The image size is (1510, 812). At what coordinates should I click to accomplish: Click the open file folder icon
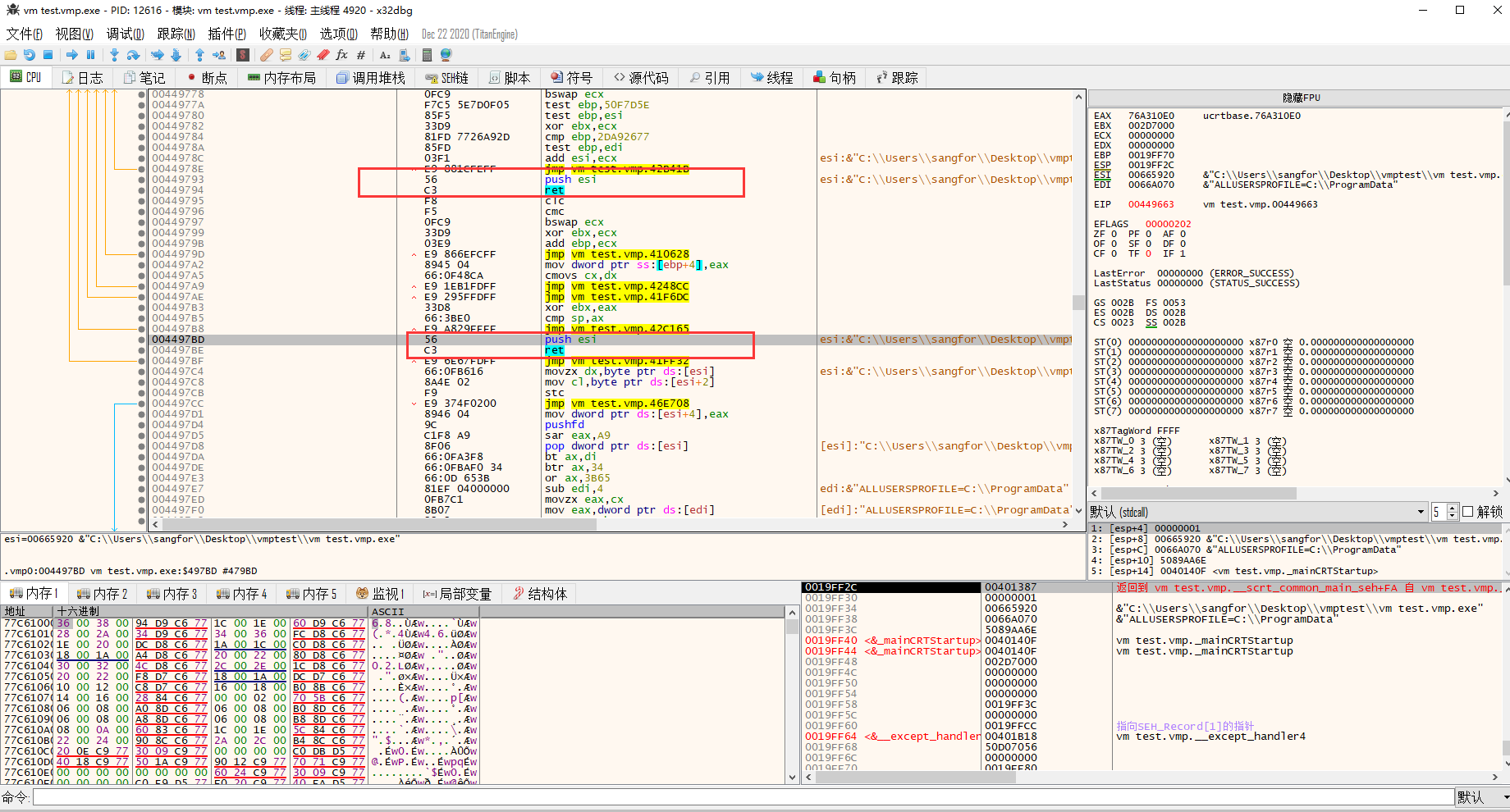click(11, 55)
